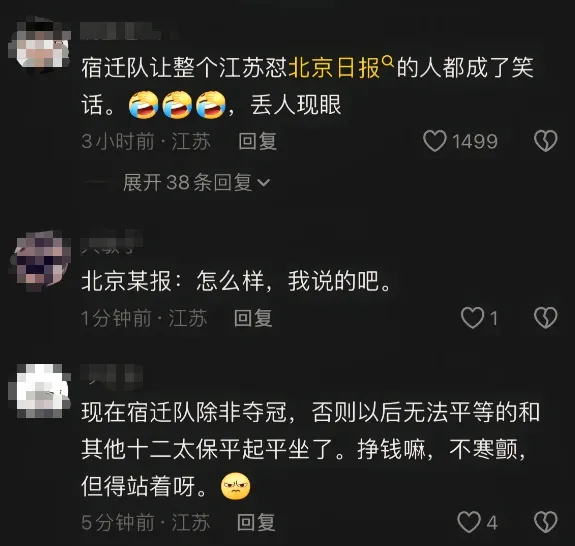The image size is (575, 546).
Task: Open third commenter's blurred username
Action: point(111,376)
